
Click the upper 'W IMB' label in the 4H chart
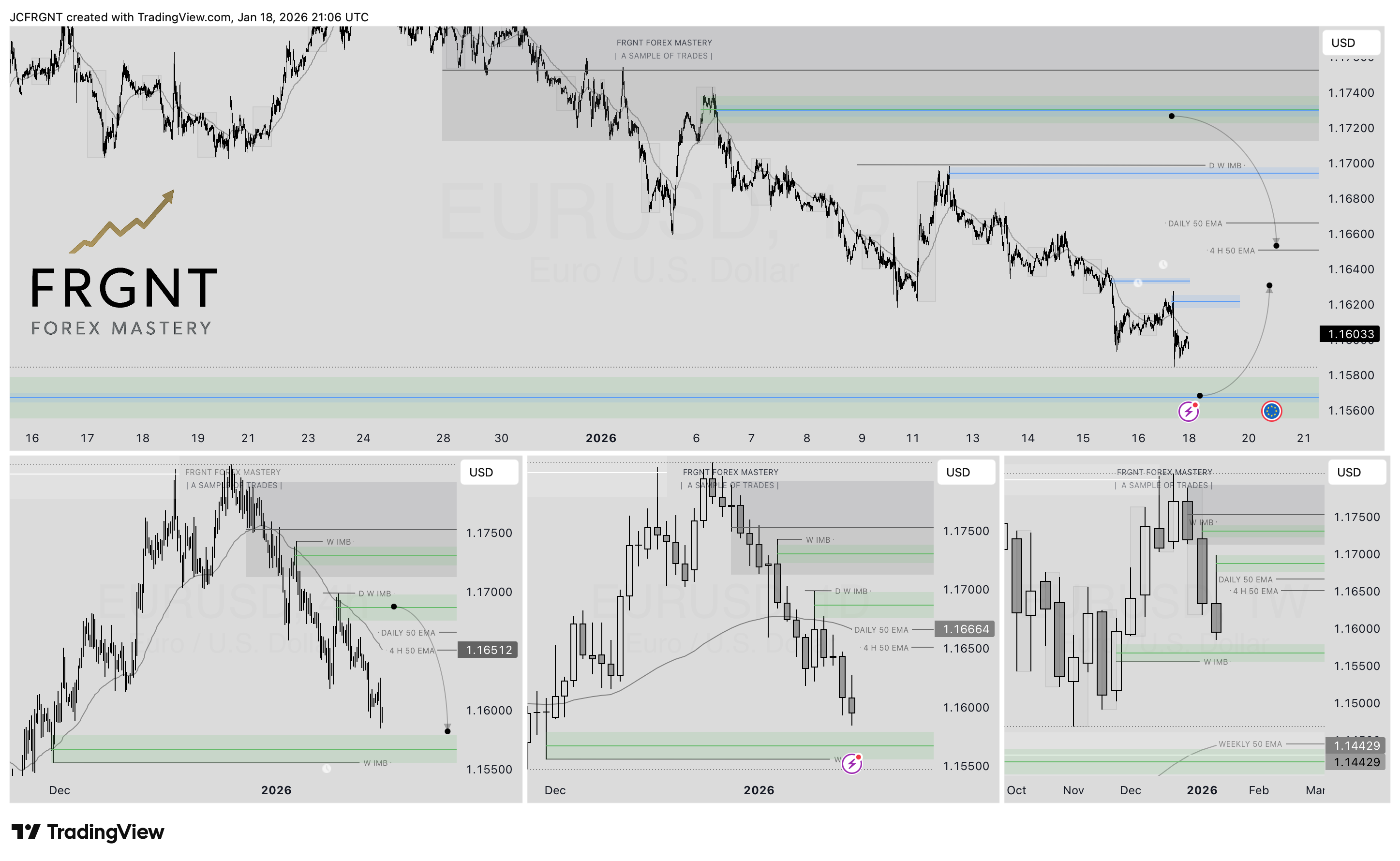(x=338, y=542)
